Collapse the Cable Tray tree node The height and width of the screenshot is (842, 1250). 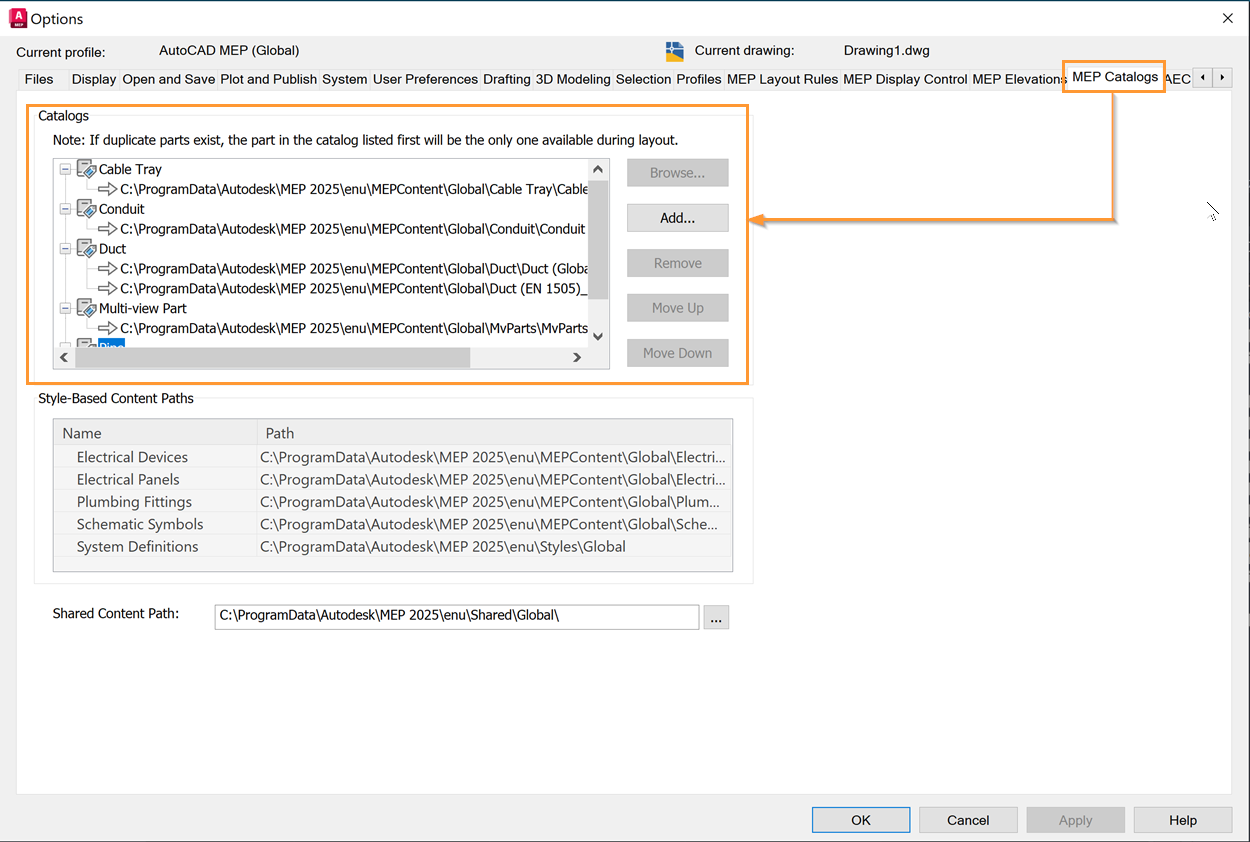pos(65,169)
